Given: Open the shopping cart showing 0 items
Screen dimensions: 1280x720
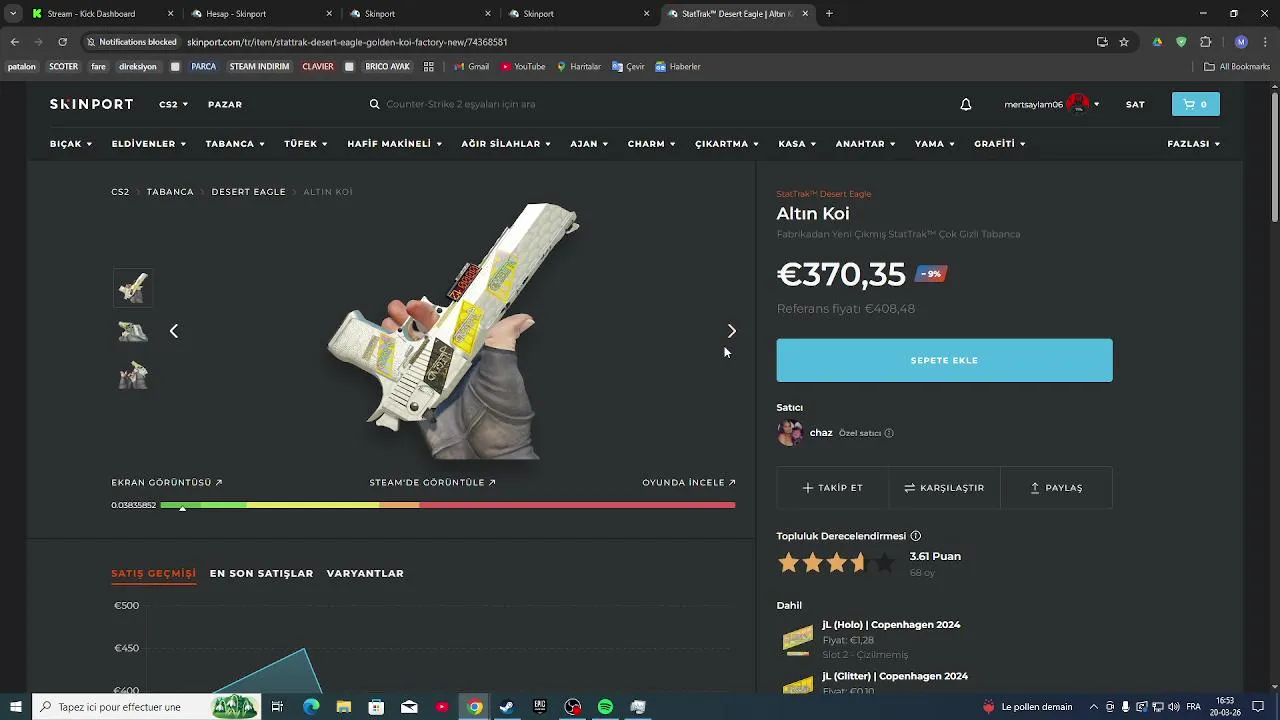Looking at the screenshot, I should (1195, 104).
